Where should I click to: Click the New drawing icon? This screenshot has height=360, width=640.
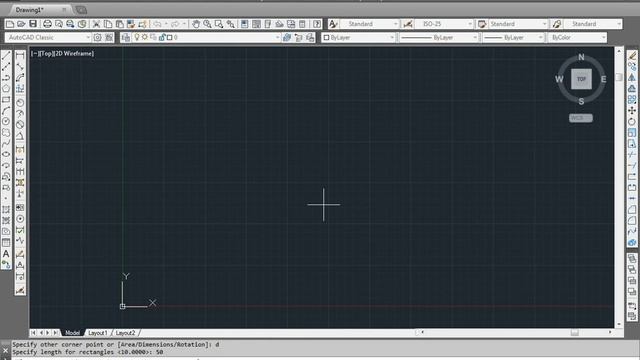(x=10, y=24)
